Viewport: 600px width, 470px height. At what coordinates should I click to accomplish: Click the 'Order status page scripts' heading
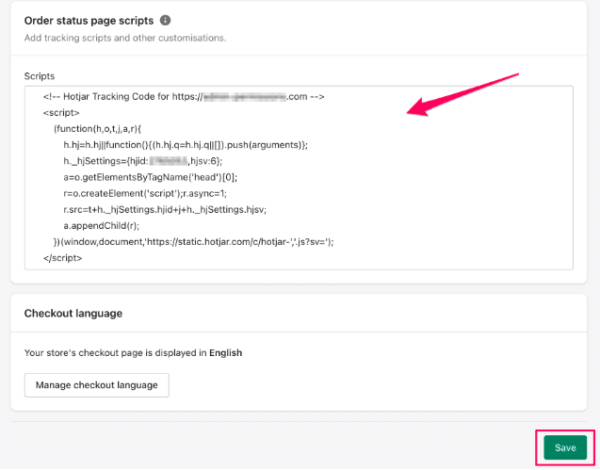(x=89, y=21)
